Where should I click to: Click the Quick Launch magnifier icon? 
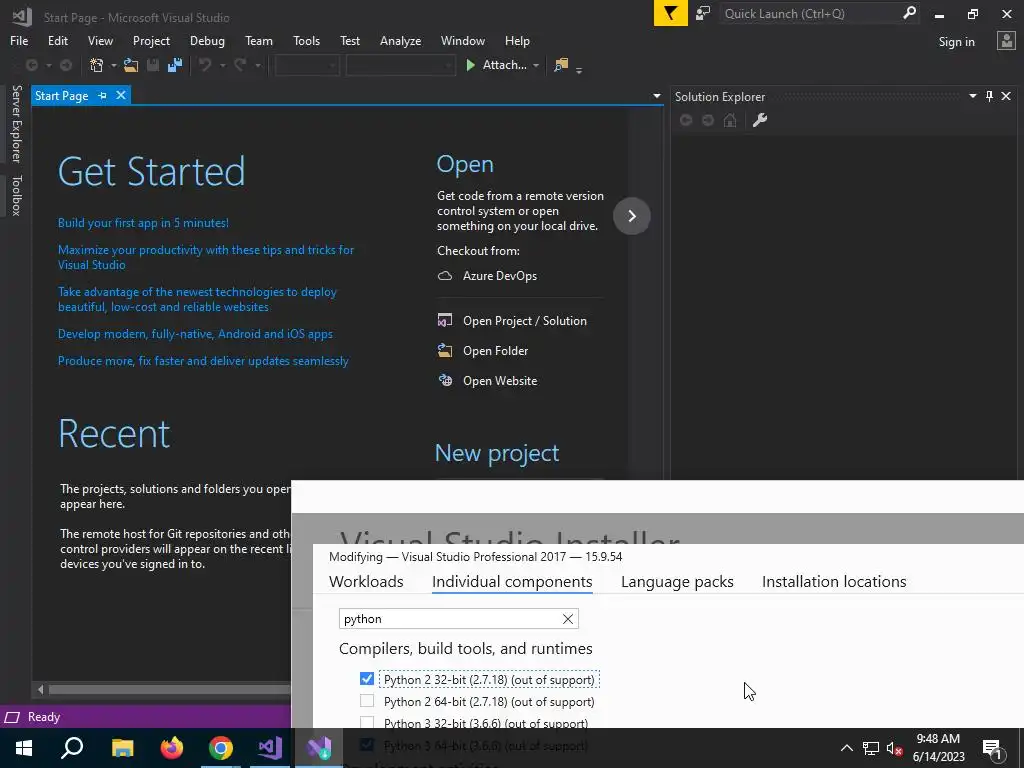tap(909, 13)
